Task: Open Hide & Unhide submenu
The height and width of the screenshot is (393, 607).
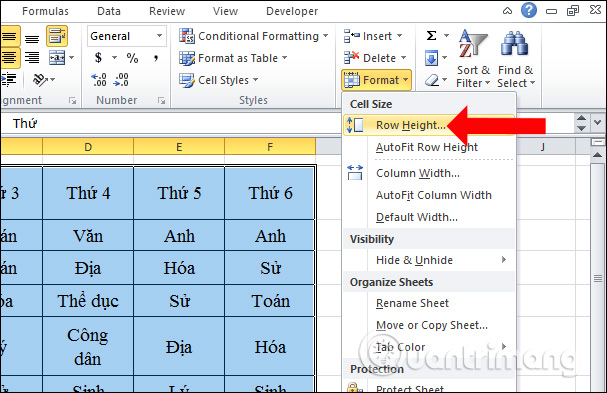Action: (x=429, y=260)
